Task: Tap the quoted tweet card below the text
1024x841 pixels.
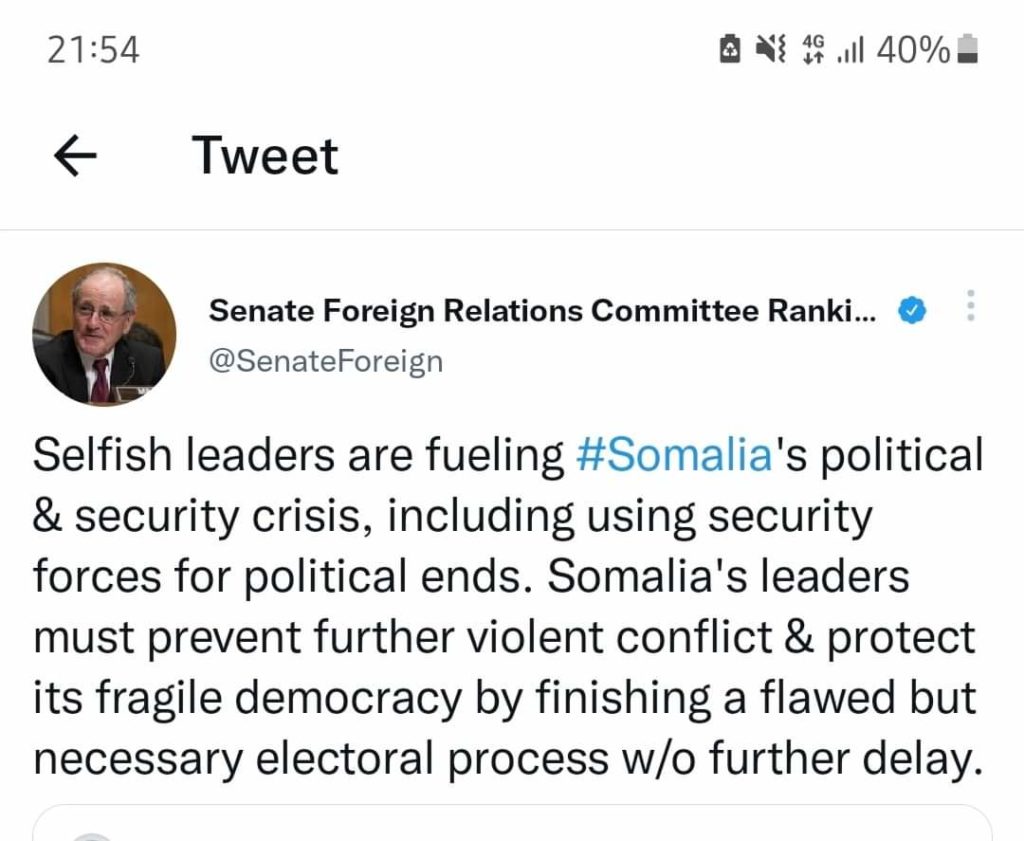Action: coord(512,824)
